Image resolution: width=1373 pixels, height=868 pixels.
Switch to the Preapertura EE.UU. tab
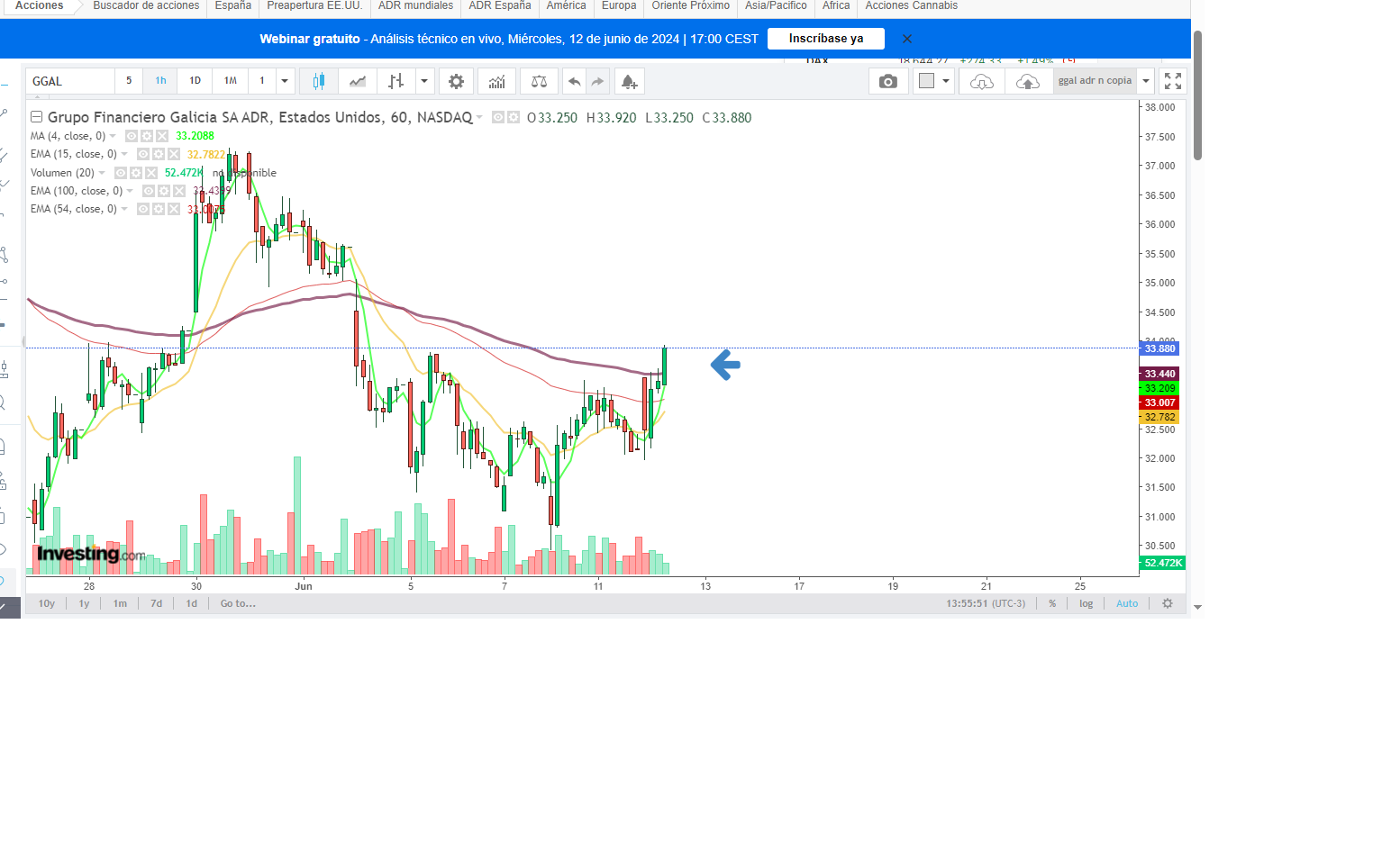314,5
